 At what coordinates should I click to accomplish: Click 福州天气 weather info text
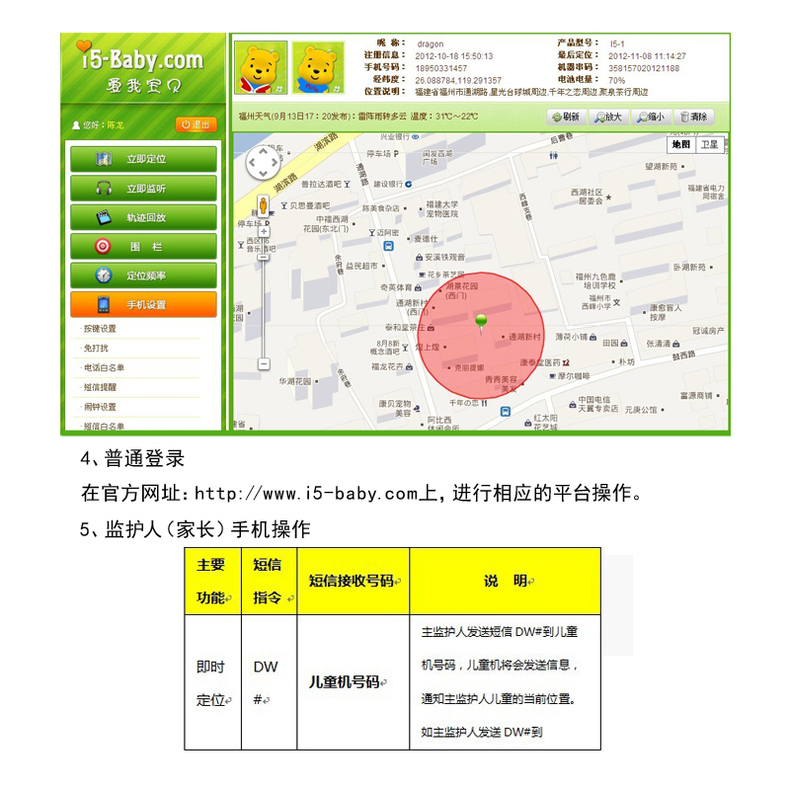pos(358,116)
